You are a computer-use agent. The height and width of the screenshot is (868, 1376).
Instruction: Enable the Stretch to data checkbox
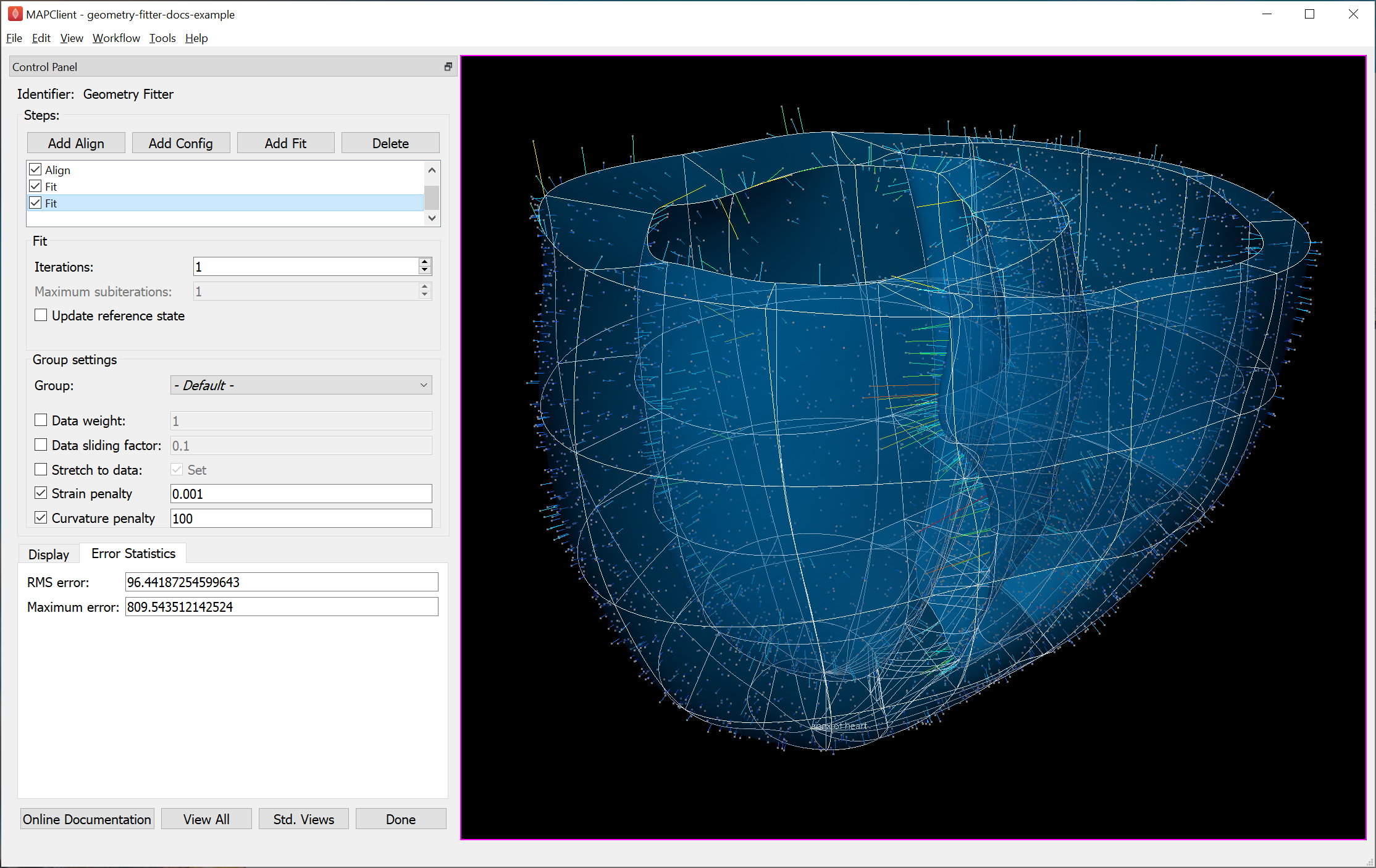[41, 470]
